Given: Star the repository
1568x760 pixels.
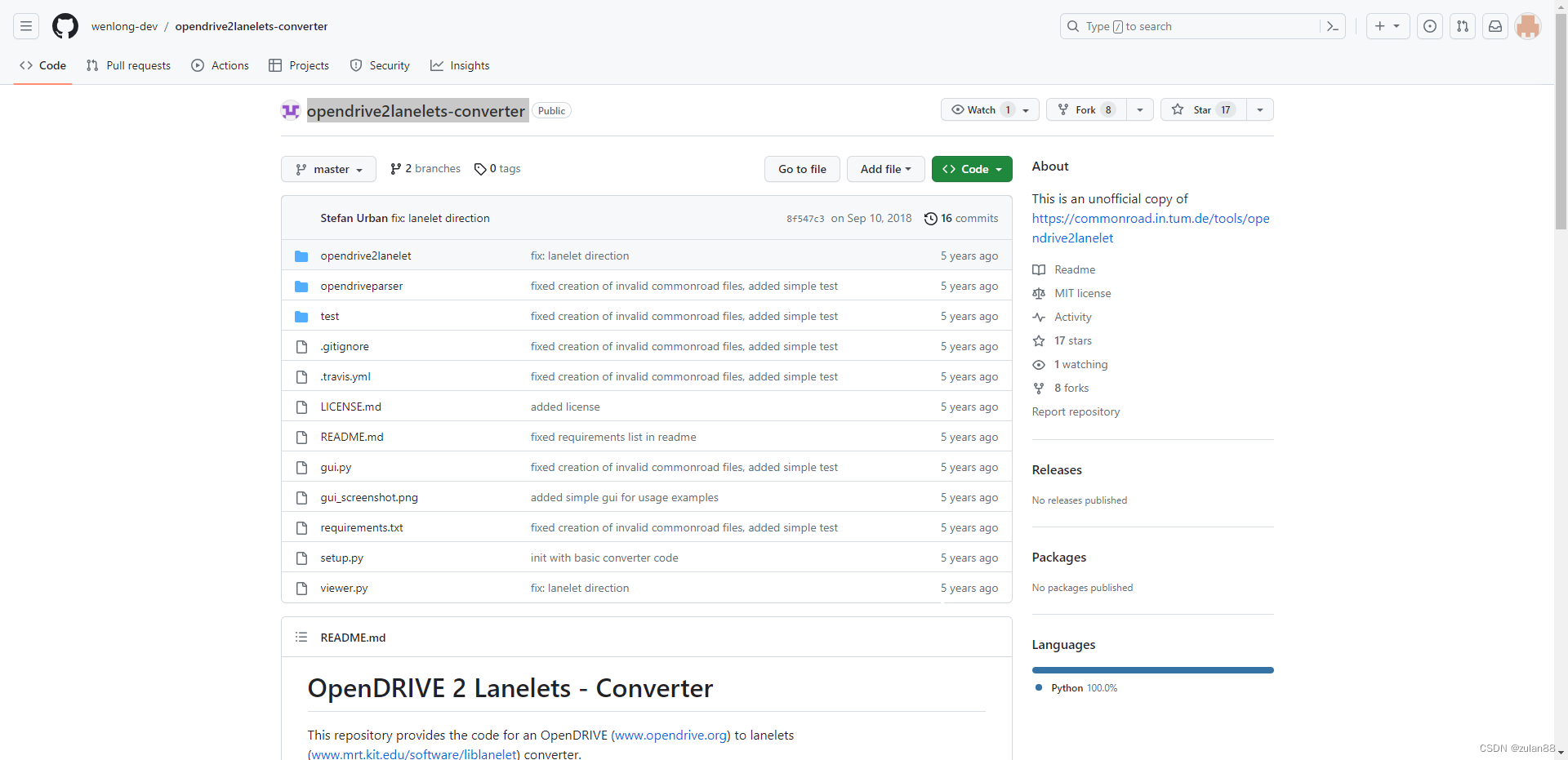Looking at the screenshot, I should pos(1200,109).
